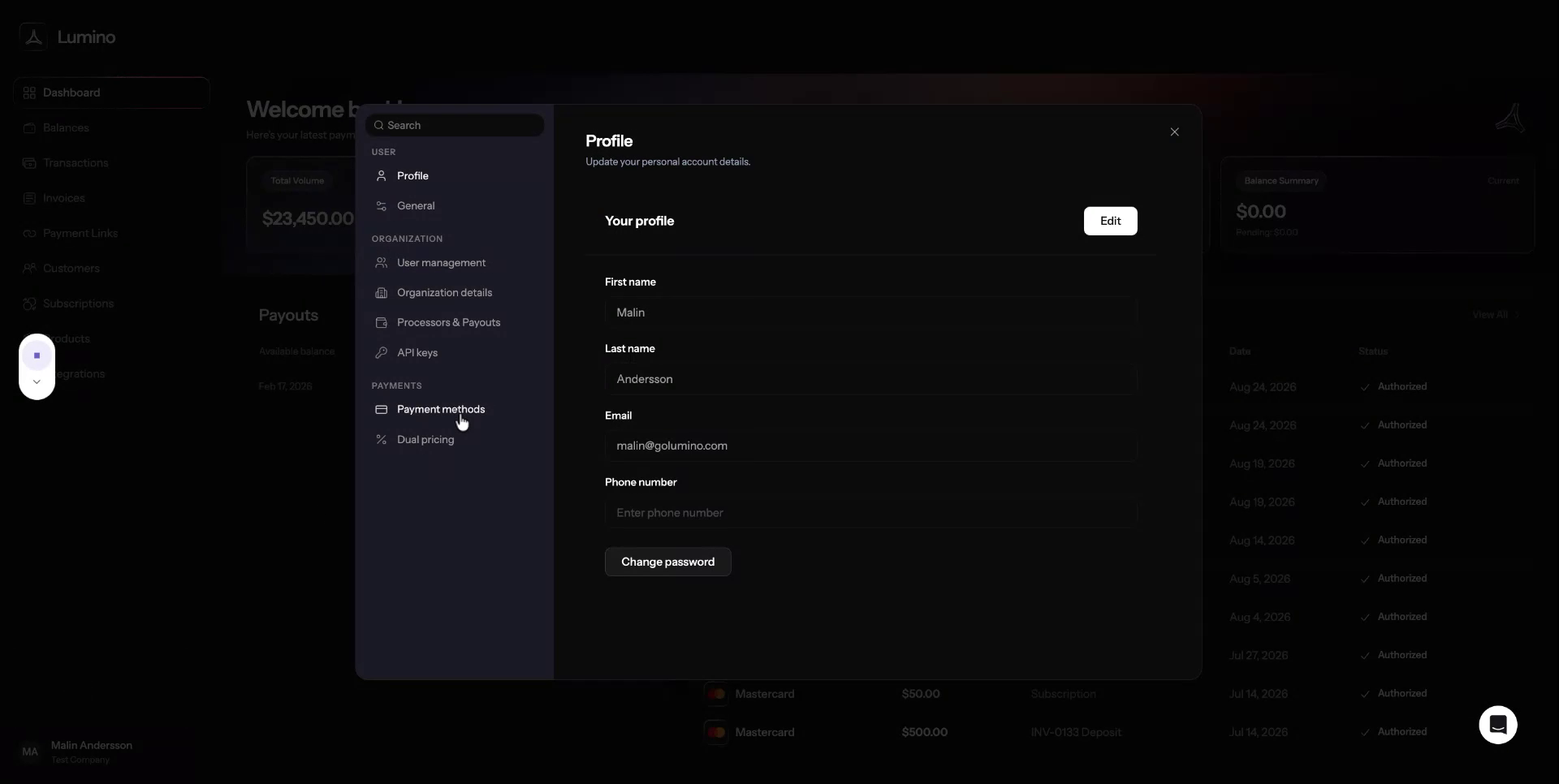Click the Phone number field
The image size is (1559, 784).
coord(870,513)
